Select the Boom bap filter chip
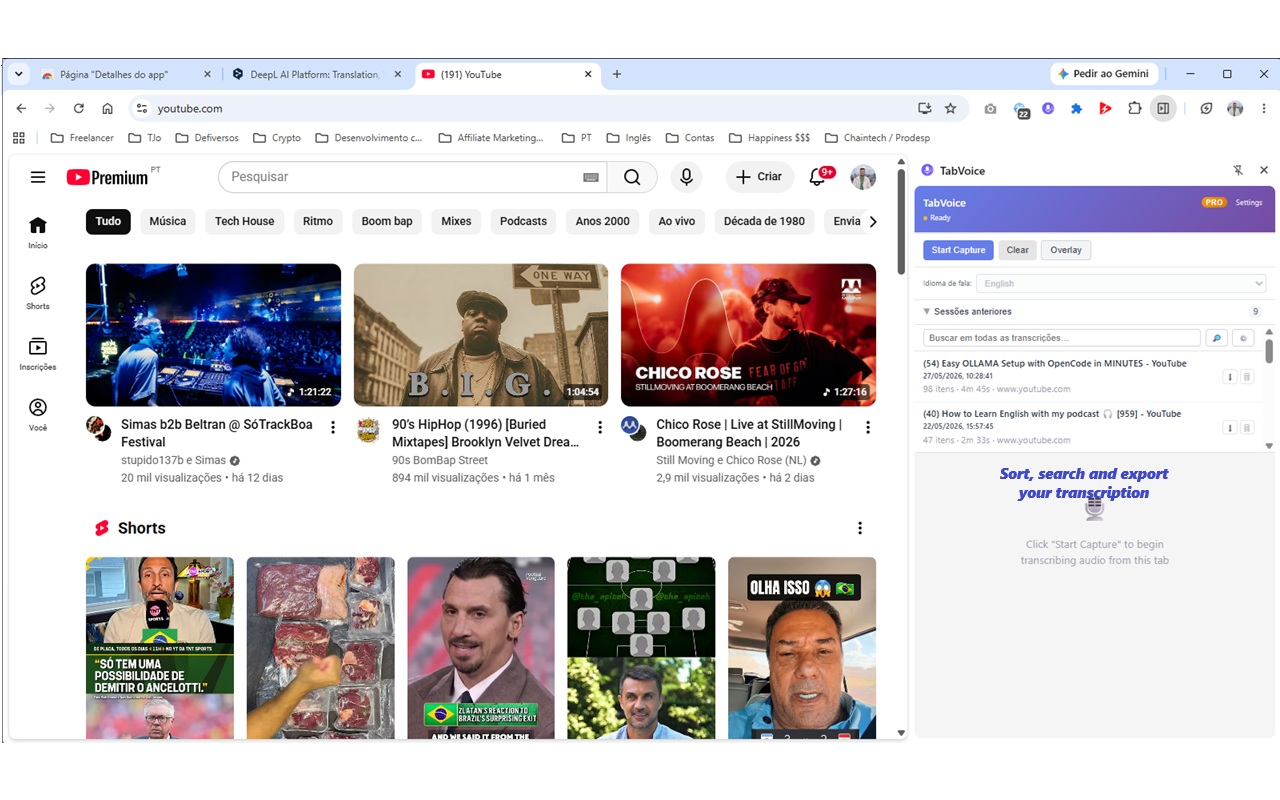The image size is (1280, 800). tap(387, 221)
